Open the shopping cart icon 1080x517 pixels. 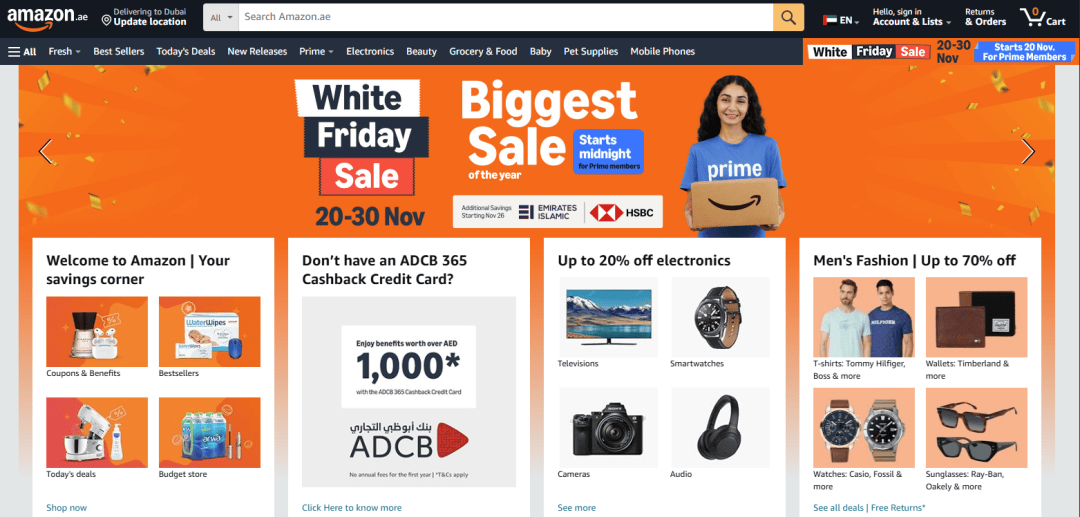pyautogui.click(x=1043, y=17)
